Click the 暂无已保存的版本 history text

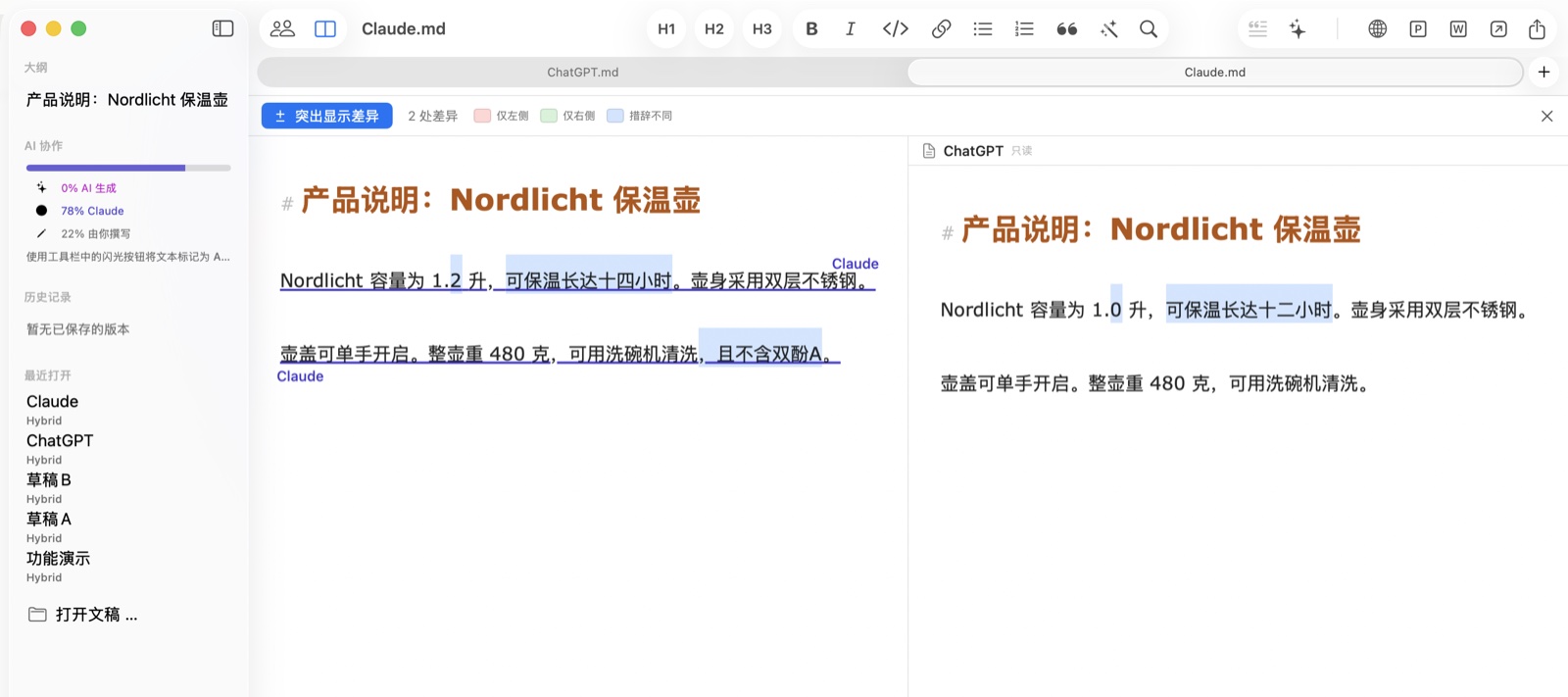pyautogui.click(x=77, y=329)
